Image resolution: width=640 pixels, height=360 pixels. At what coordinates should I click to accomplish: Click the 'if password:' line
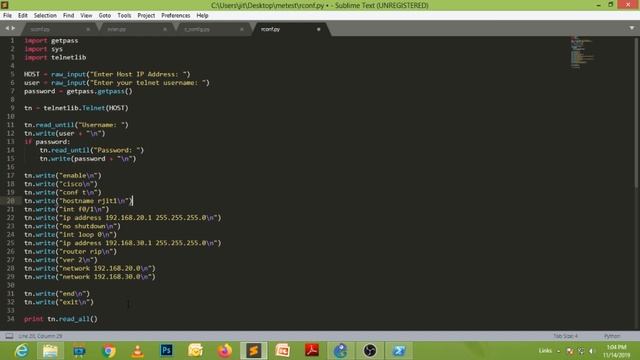[x=47, y=142]
